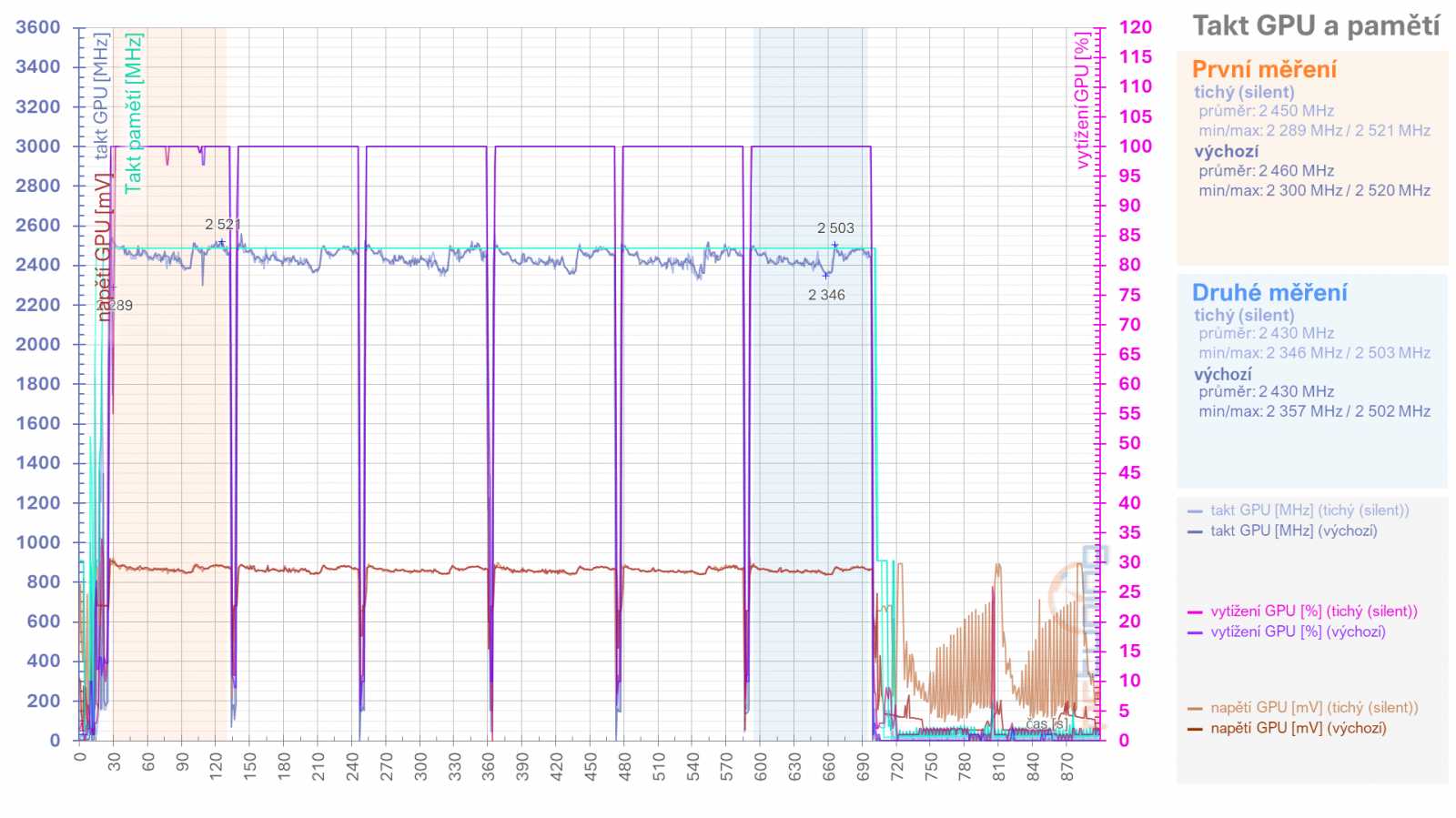Click right axis value '85'
Screen dimensions: 1456x818
click(1129, 235)
